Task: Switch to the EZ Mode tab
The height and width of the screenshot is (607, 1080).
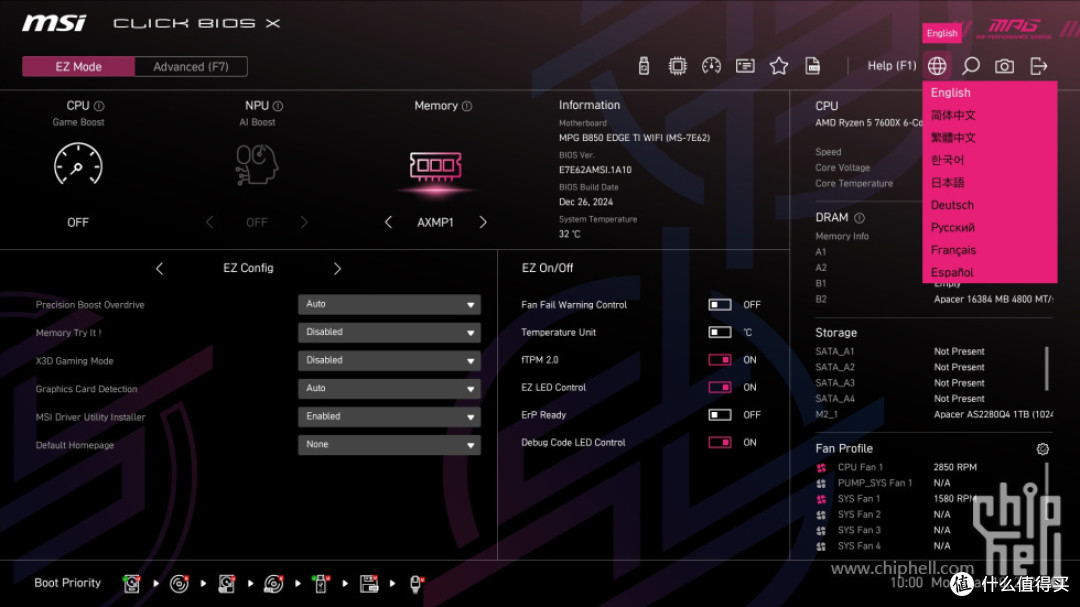Action: pyautogui.click(x=79, y=67)
